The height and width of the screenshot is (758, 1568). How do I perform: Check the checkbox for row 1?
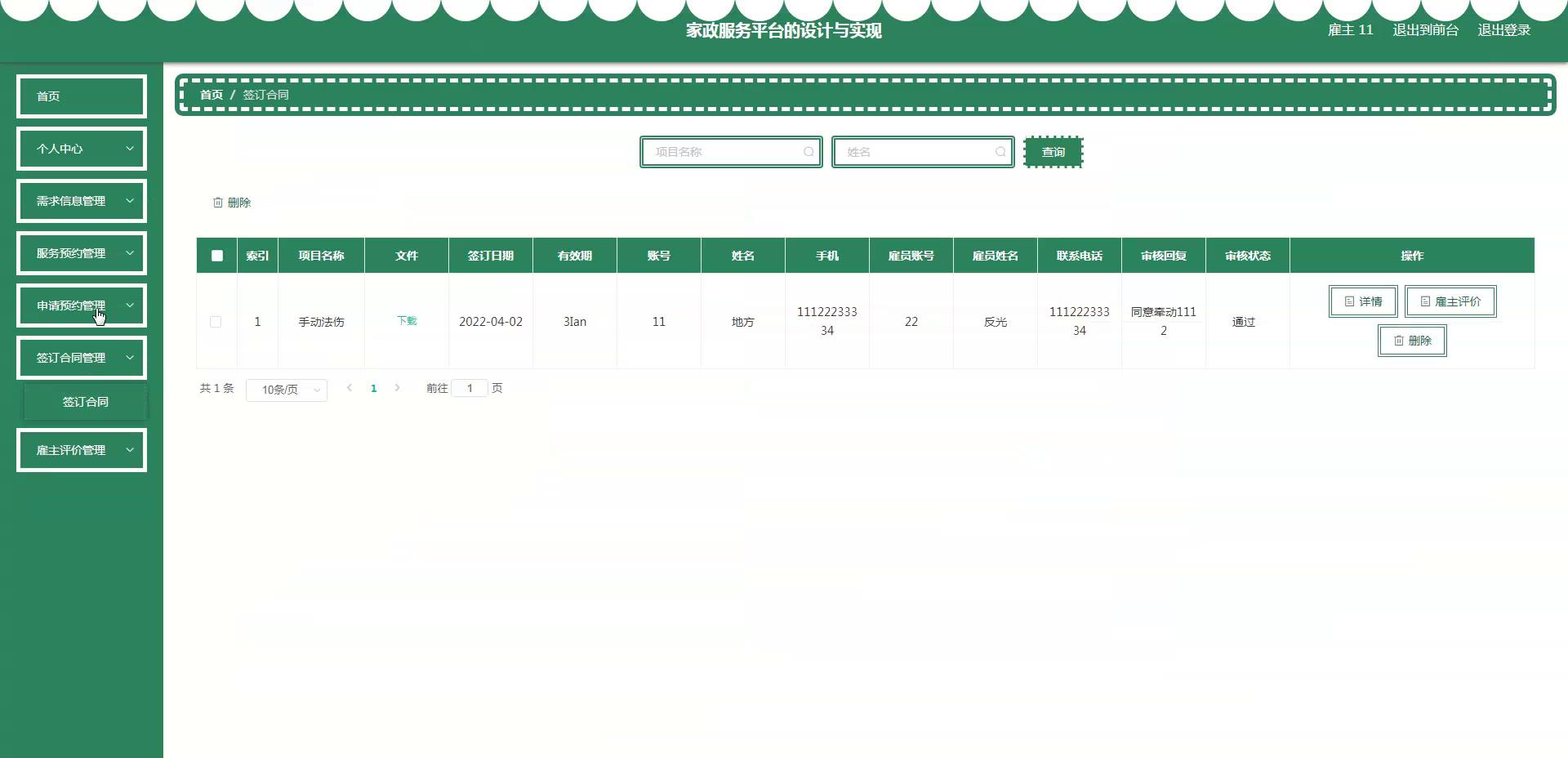click(216, 322)
